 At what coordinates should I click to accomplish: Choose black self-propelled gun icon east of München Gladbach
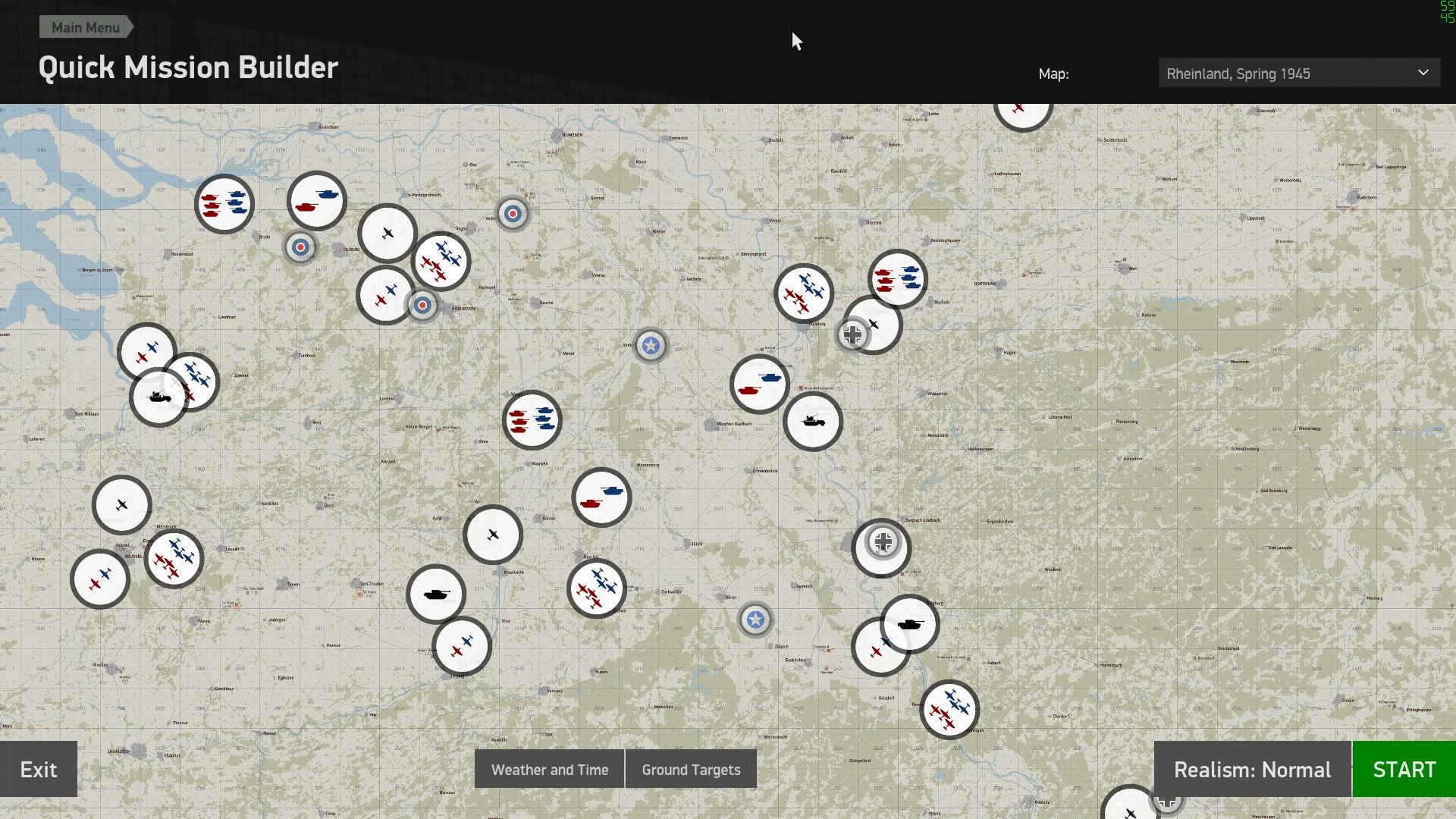(x=813, y=422)
